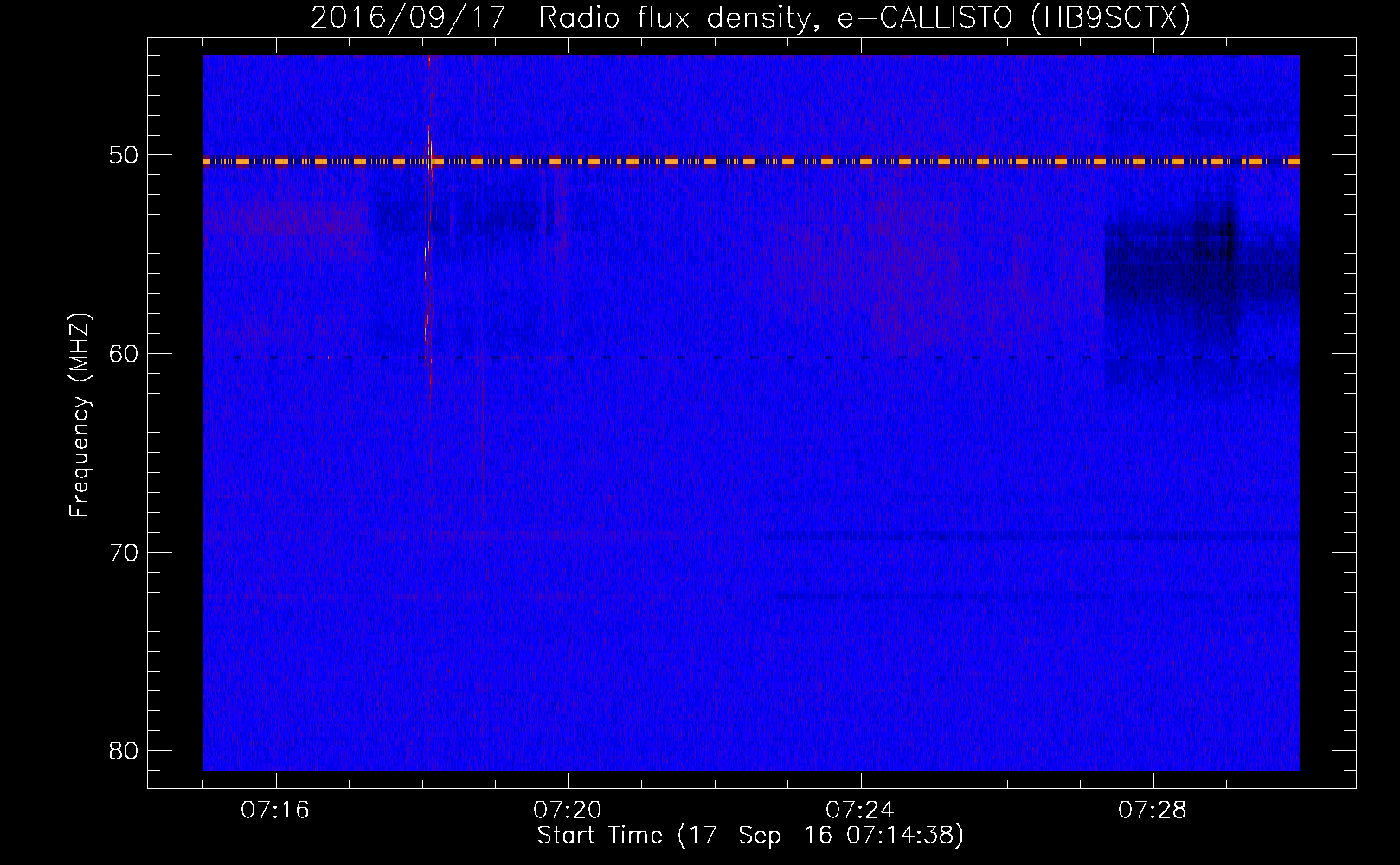Click the 07:28 time tick label
Viewport: 1400px width, 865px height.
click(x=1153, y=811)
